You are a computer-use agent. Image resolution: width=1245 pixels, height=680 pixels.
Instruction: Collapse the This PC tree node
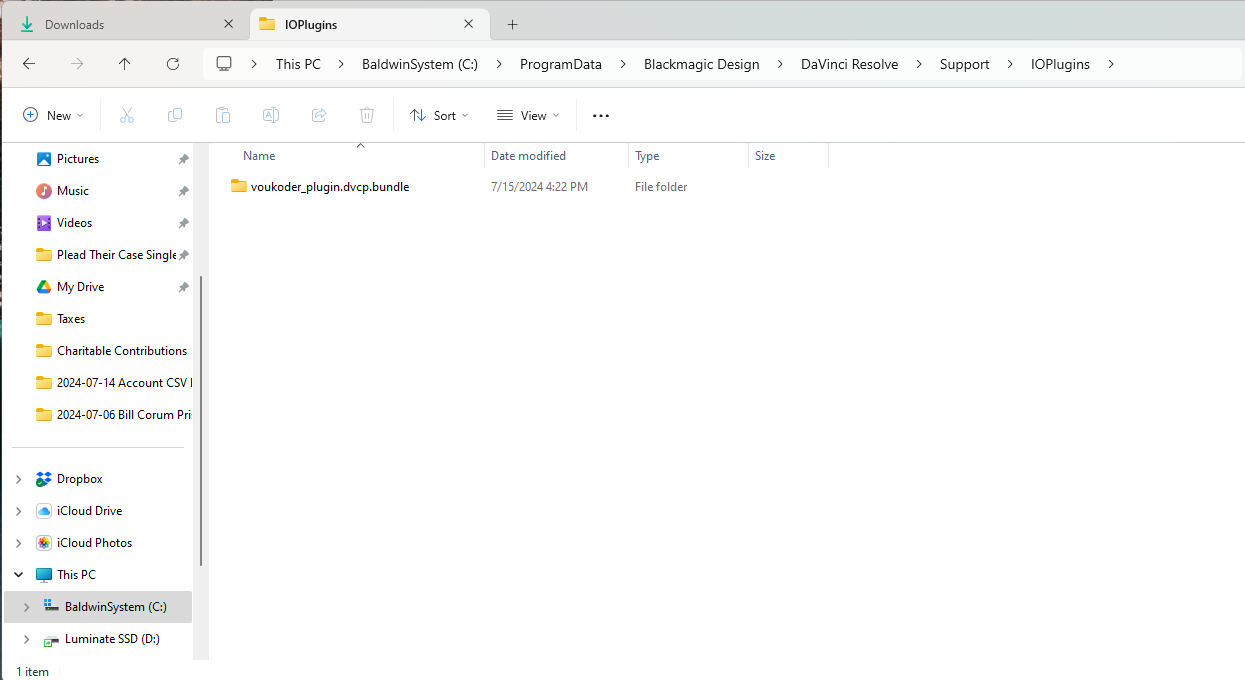pyautogui.click(x=18, y=575)
